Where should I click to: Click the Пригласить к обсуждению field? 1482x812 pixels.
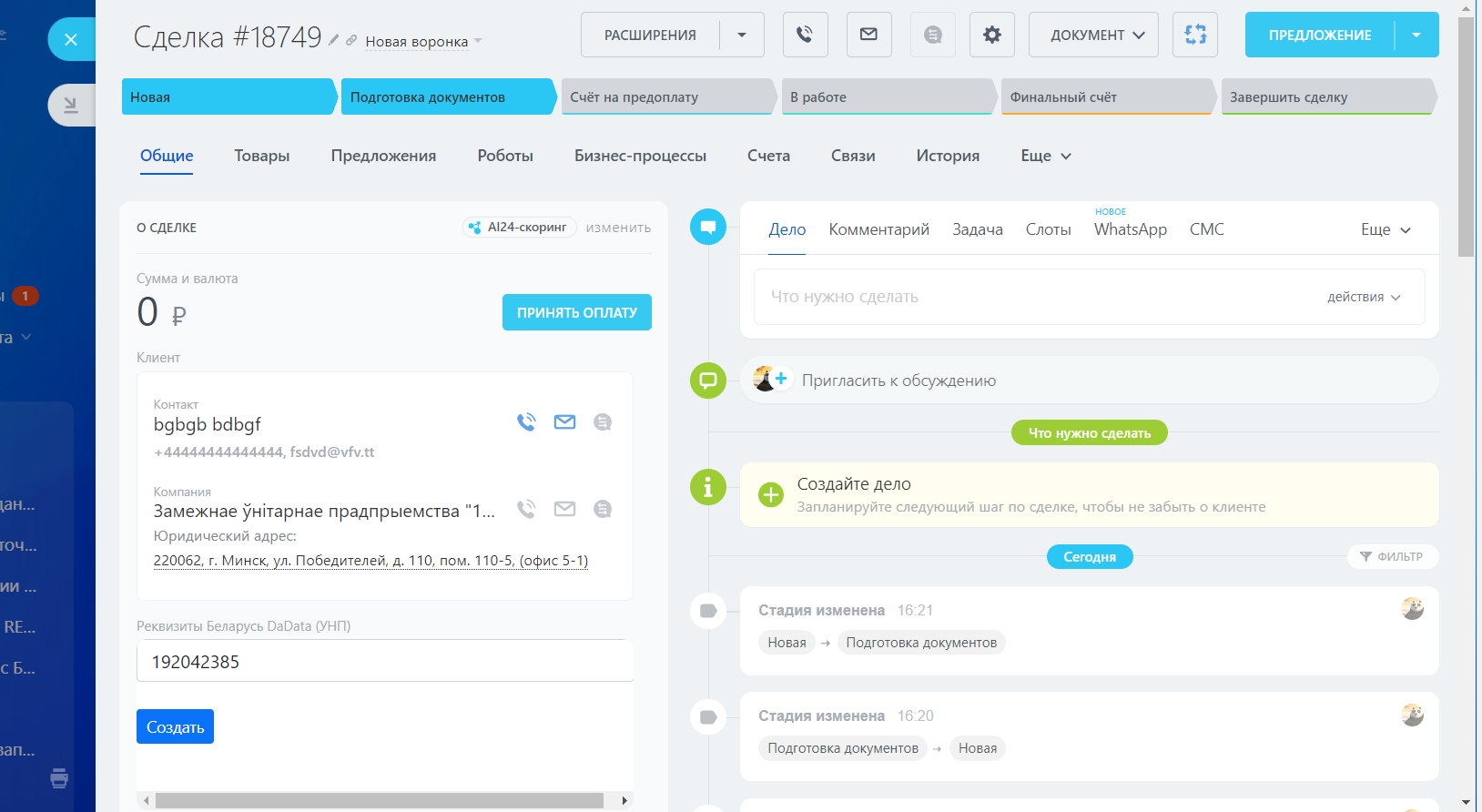[x=1090, y=380]
